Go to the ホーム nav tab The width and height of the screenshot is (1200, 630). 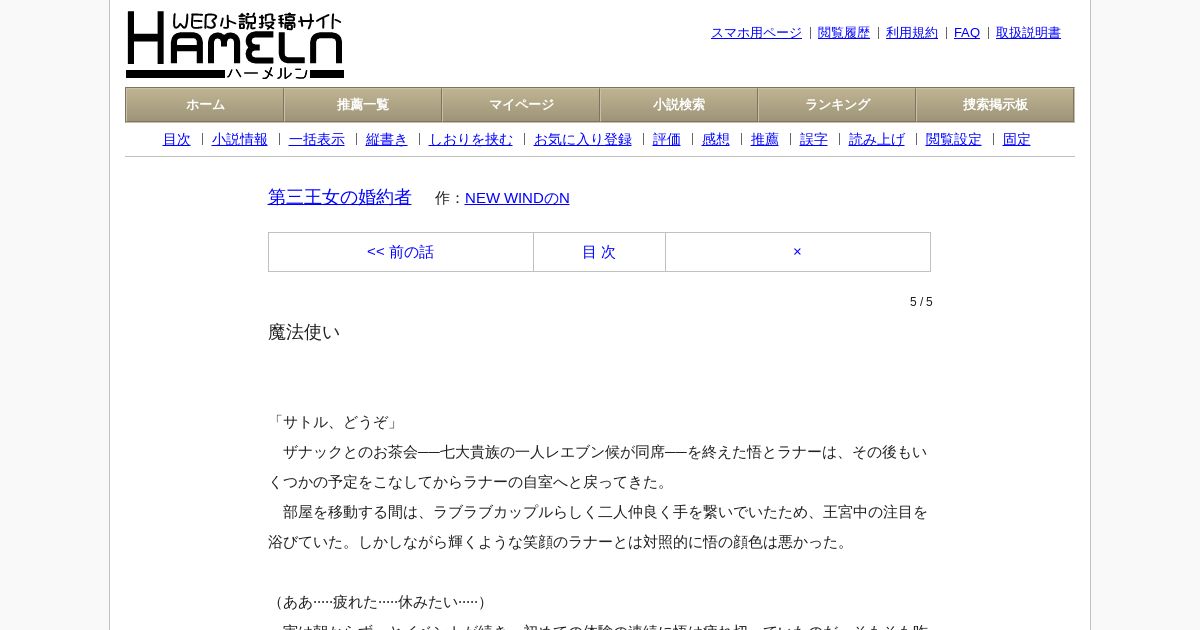pos(205,105)
